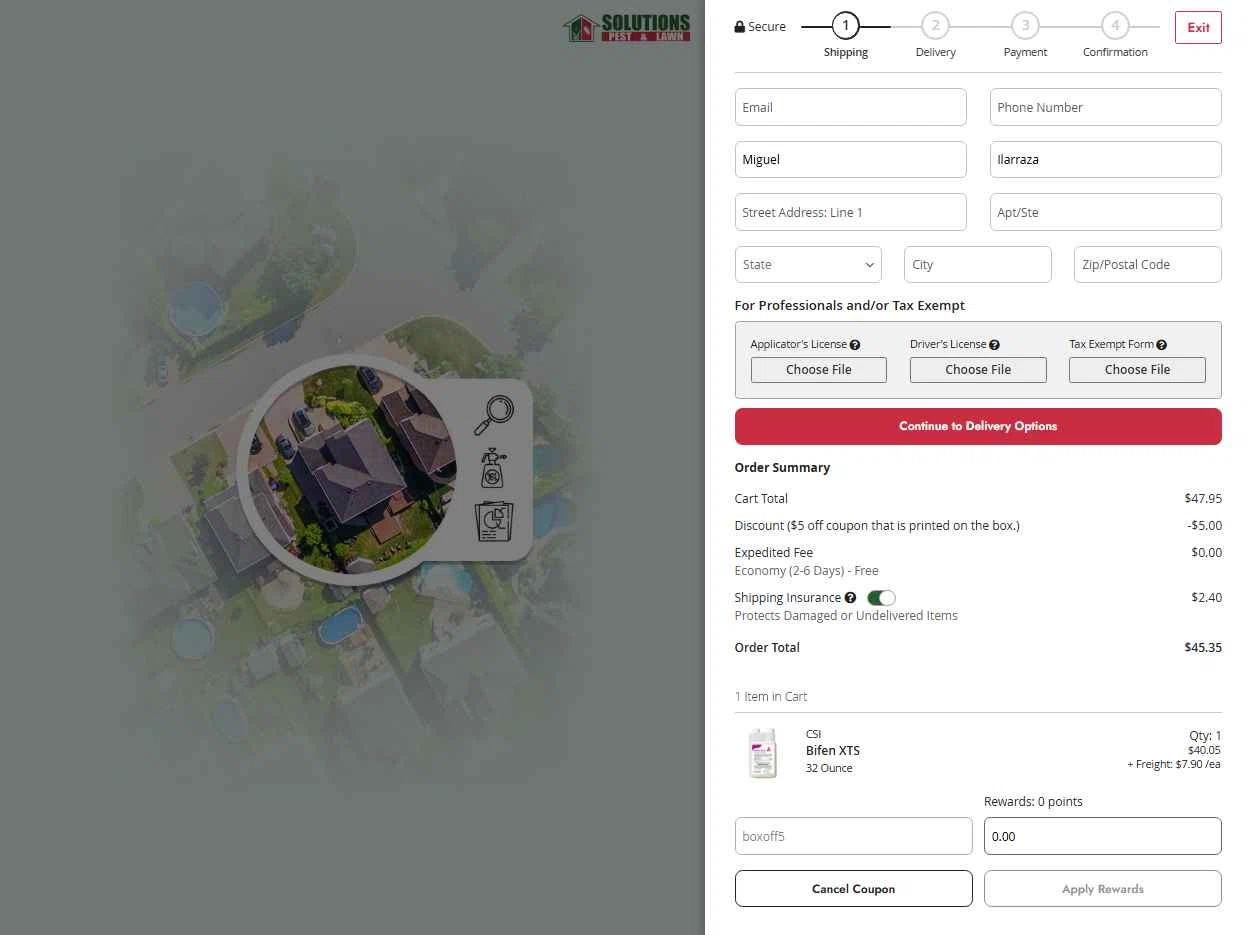Screen dimensions: 1252x935
Task: Click the Cart Total amount $47.95
Action: (x=1203, y=499)
